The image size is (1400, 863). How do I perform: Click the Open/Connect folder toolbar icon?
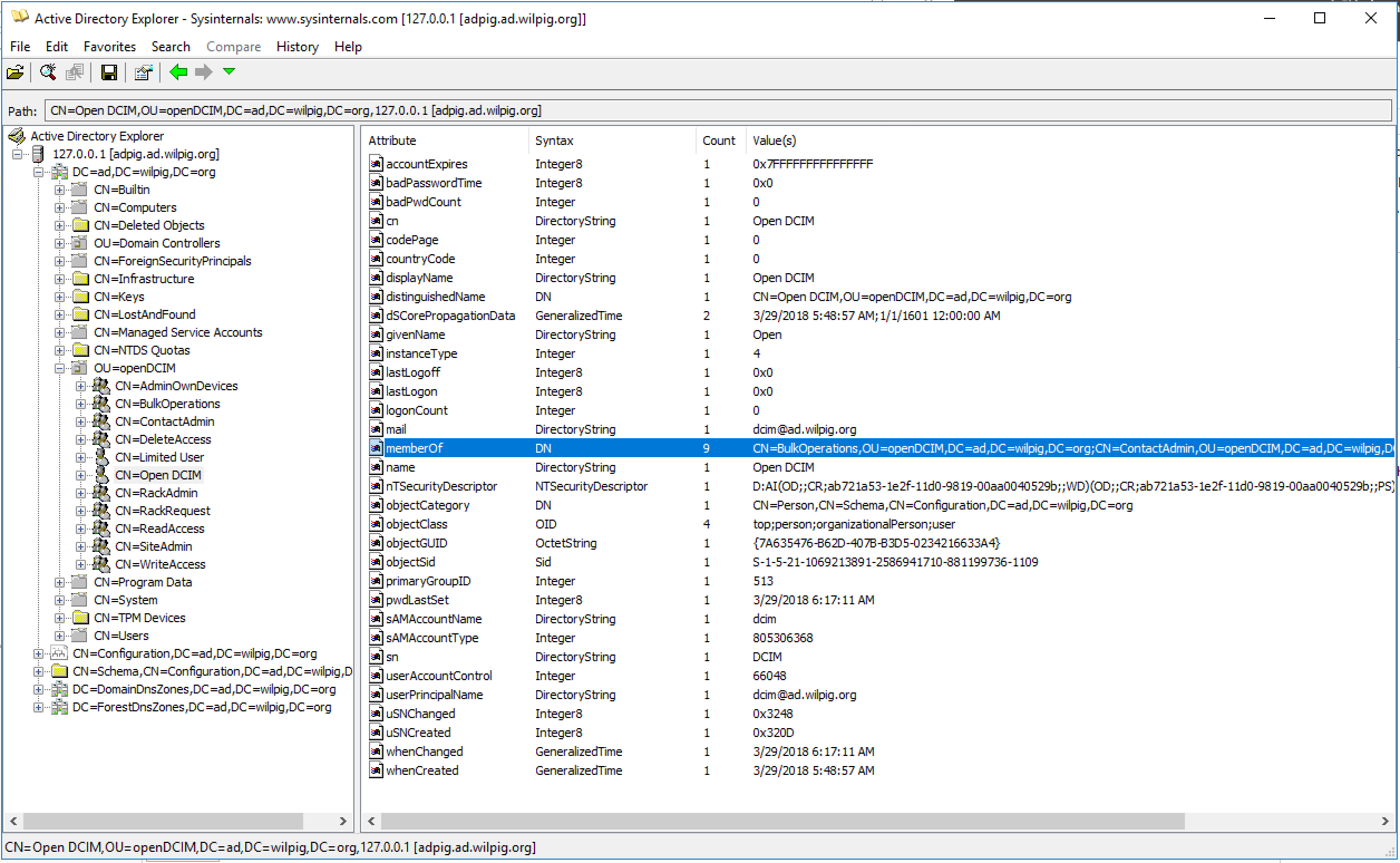16,72
